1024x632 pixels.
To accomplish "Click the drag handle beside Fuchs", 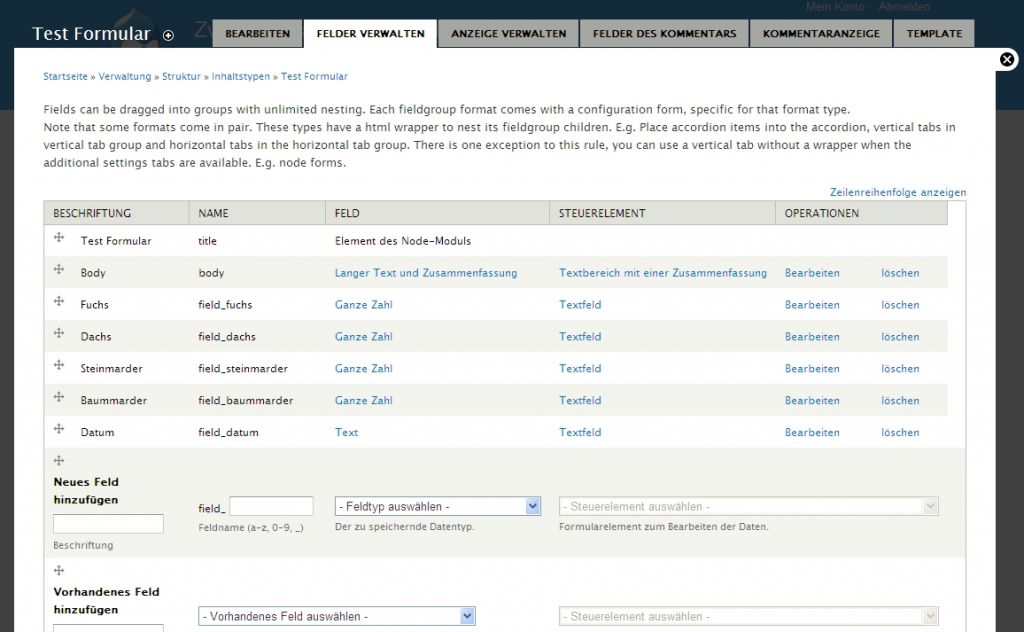I will tap(59, 302).
